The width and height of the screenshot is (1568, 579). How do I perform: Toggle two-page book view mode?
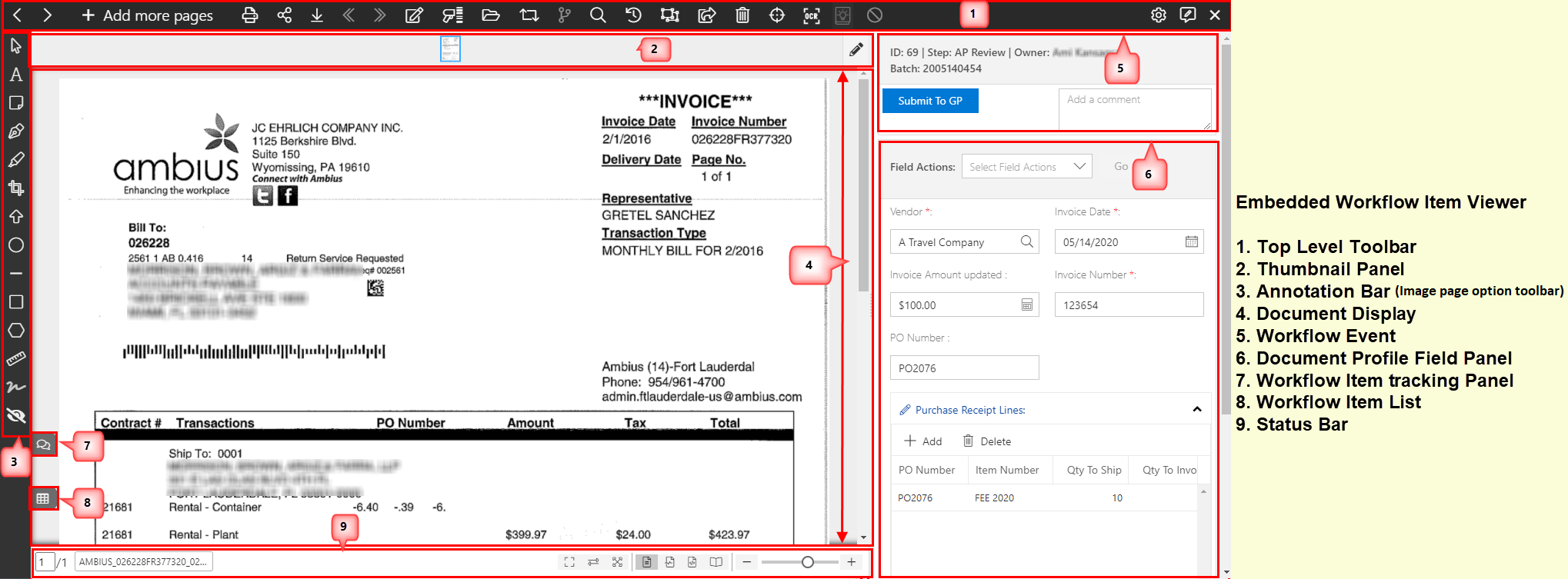point(716,562)
